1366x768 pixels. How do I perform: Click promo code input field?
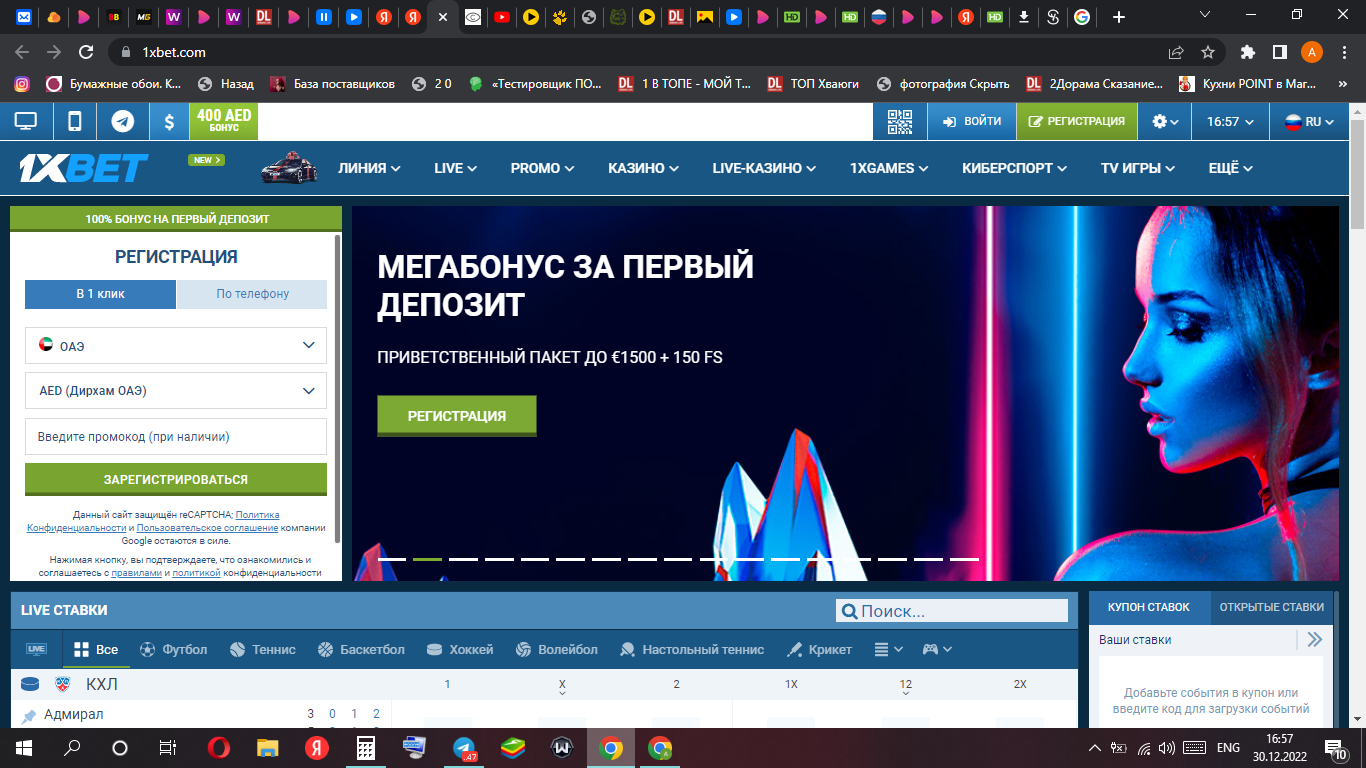[x=176, y=437]
